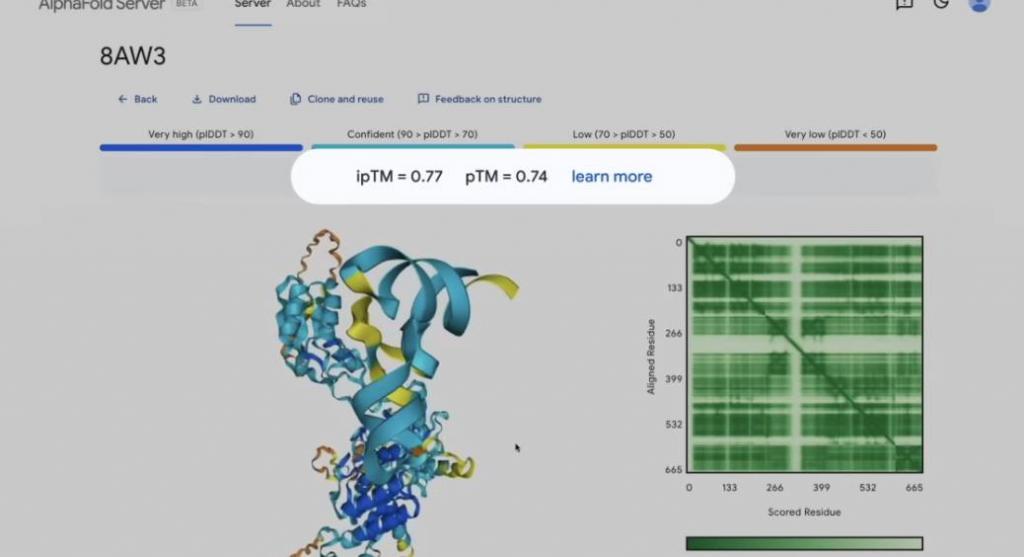
Task: Open the About tab
Action: tap(303, 5)
